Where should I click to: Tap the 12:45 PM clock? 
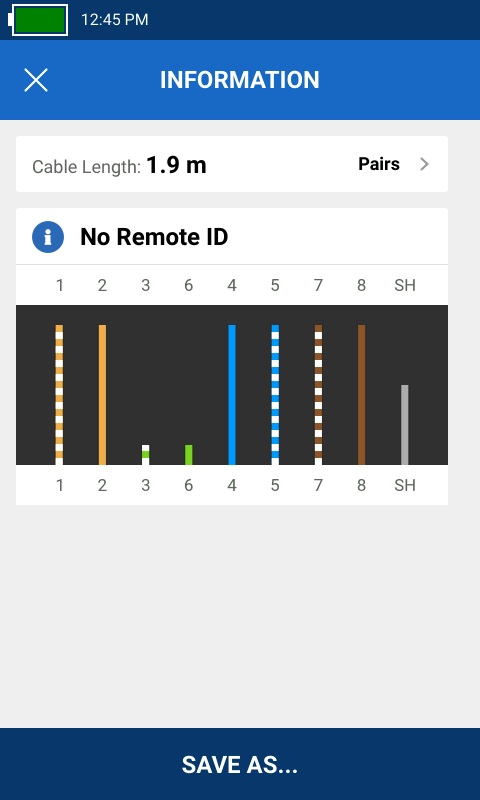coord(115,20)
